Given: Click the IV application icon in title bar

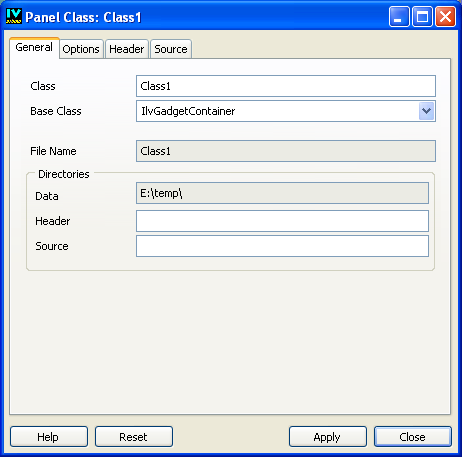Looking at the screenshot, I should [14, 16].
